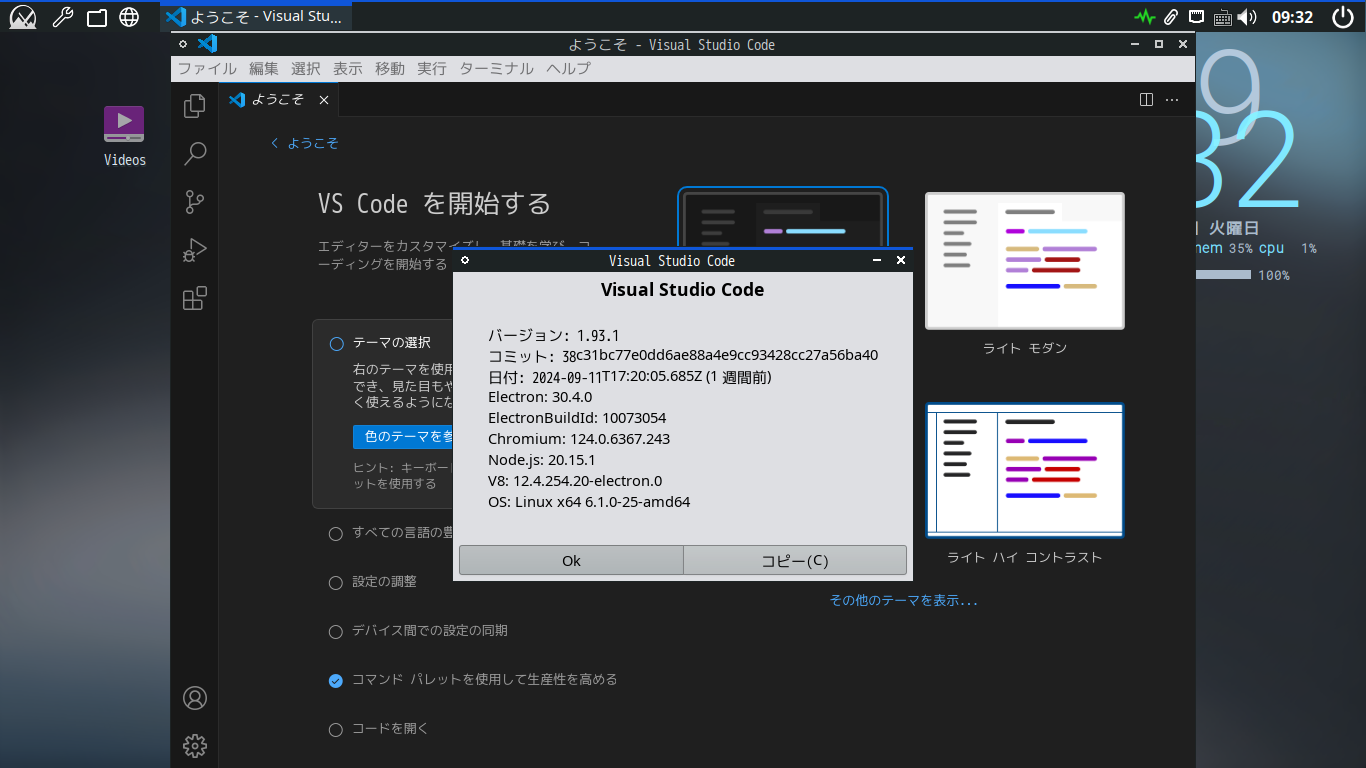The image size is (1366, 768).
Task: Click the 09:32 clock in the panel
Action: tap(1292, 17)
